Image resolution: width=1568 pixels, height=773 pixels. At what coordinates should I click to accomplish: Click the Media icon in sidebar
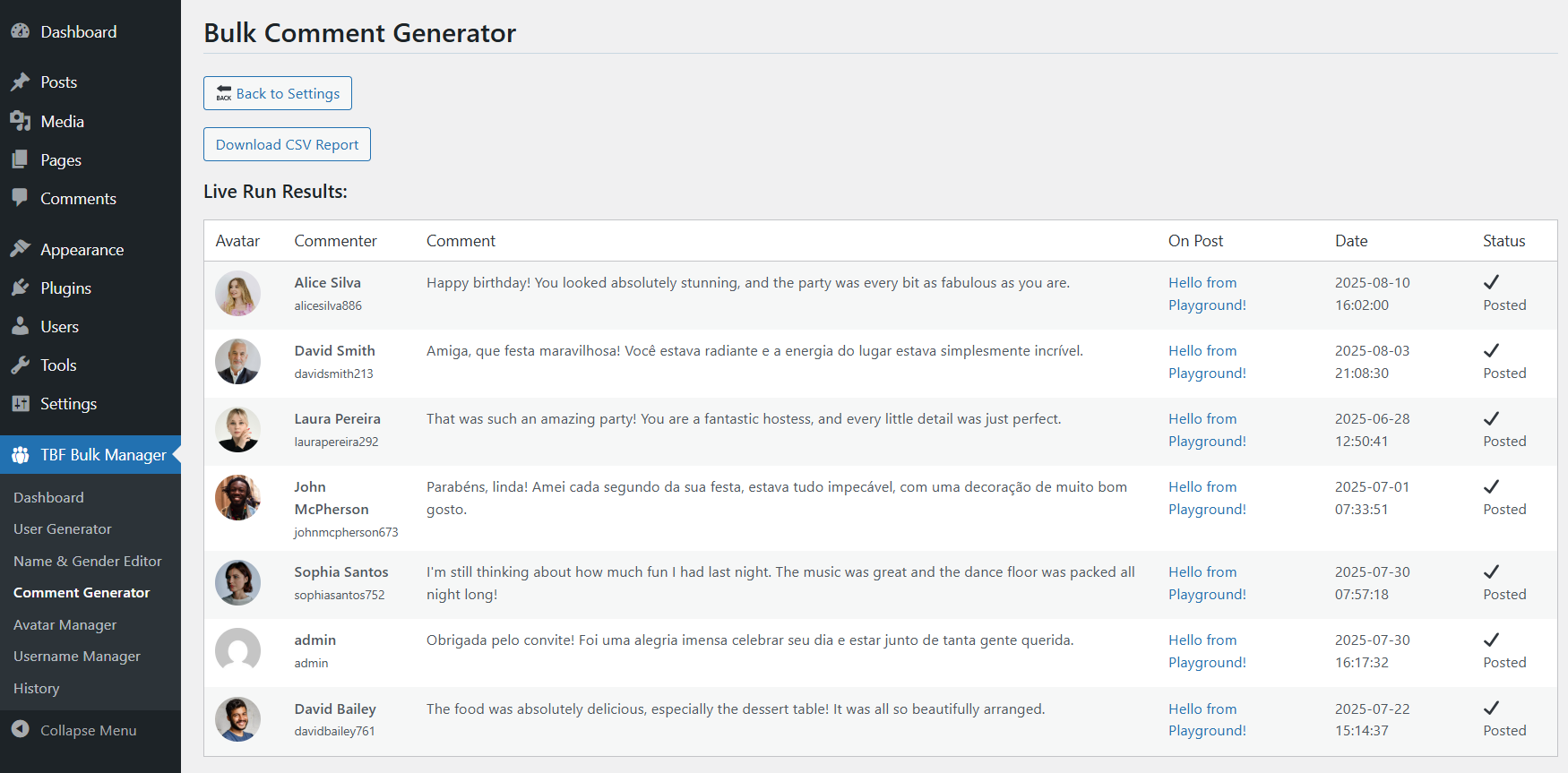20,121
